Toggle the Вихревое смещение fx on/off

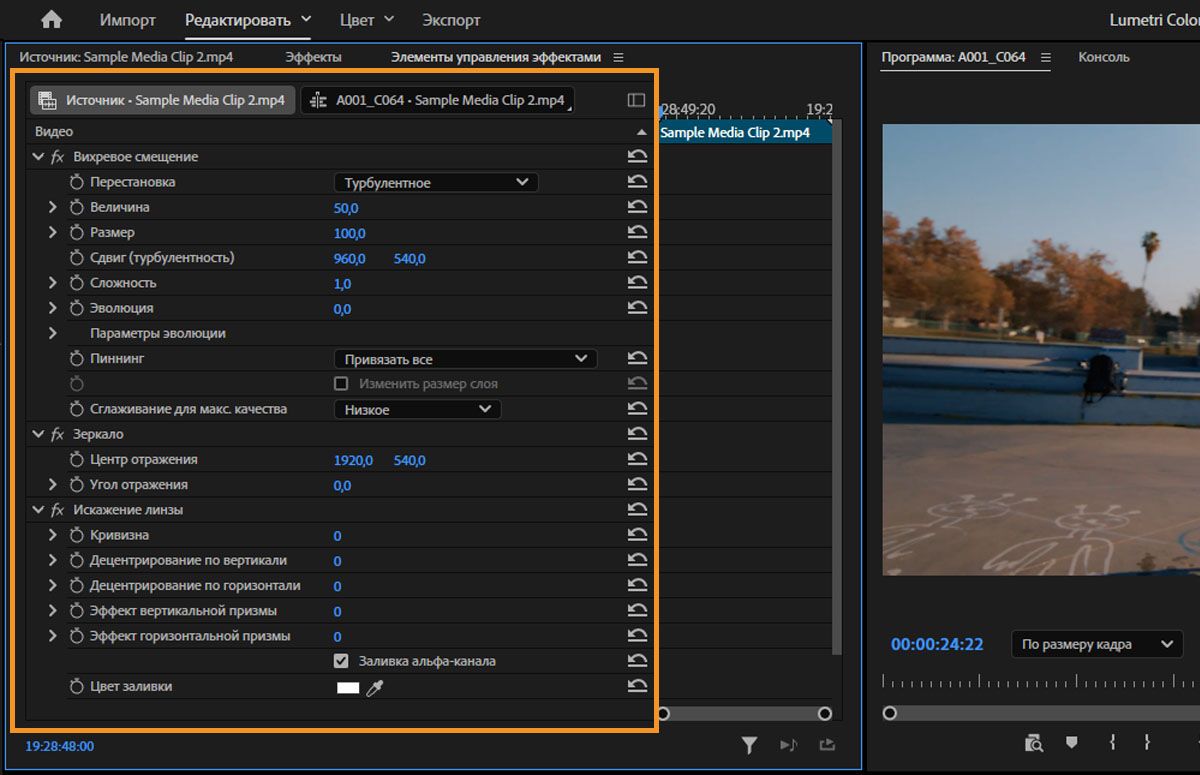[57, 157]
